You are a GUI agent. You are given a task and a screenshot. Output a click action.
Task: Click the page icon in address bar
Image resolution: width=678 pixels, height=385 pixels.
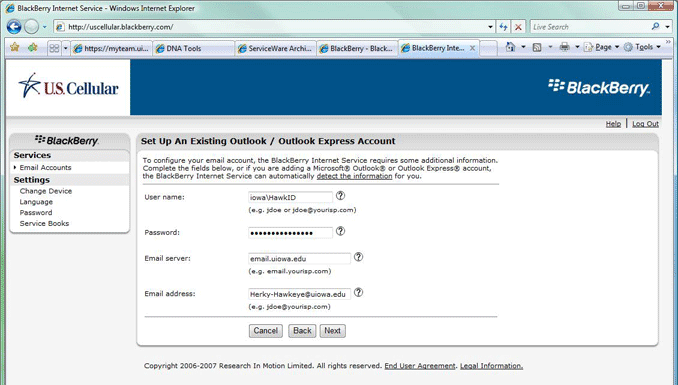pyautogui.click(x=60, y=27)
